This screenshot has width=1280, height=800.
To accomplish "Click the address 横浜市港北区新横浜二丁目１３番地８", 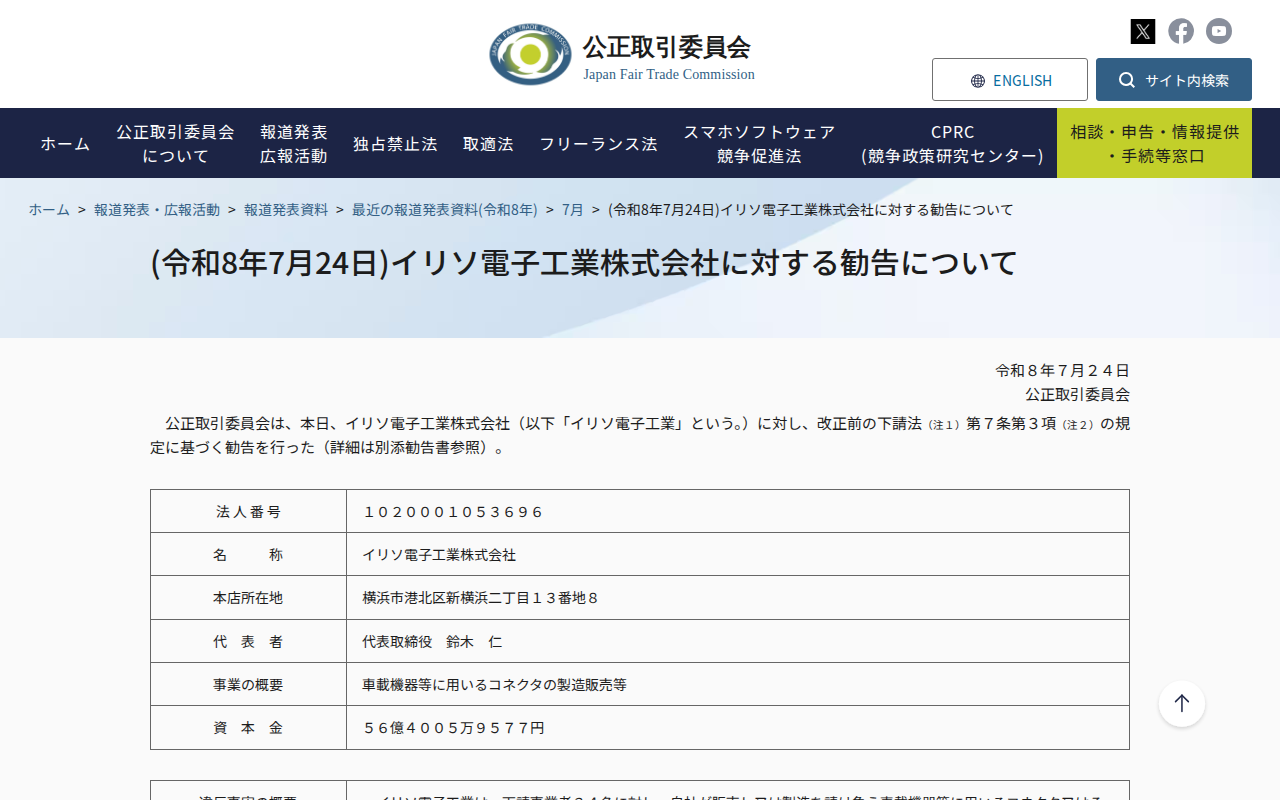I will point(481,598).
